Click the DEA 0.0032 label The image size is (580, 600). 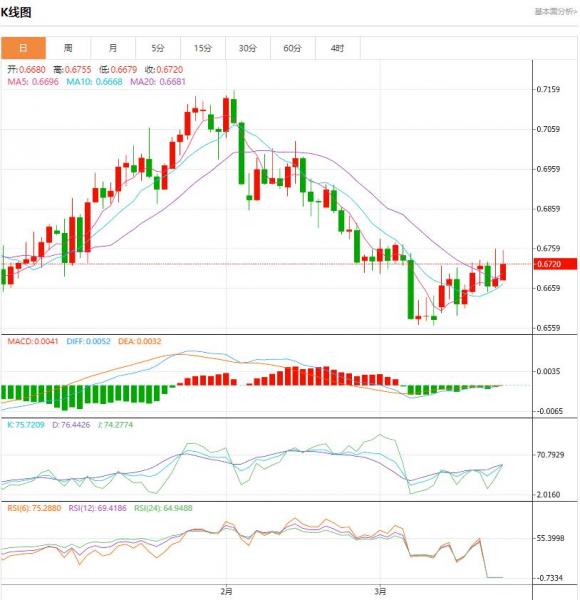point(140,341)
